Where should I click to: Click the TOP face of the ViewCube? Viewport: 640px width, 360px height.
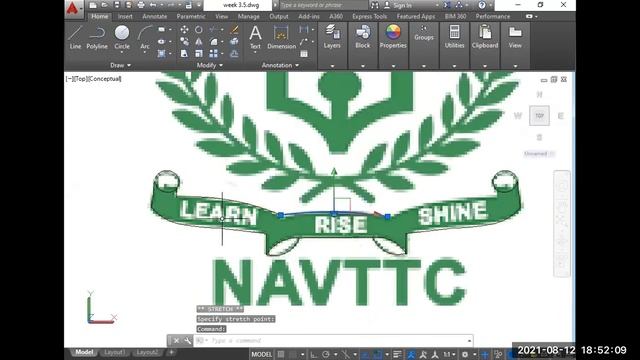point(539,116)
